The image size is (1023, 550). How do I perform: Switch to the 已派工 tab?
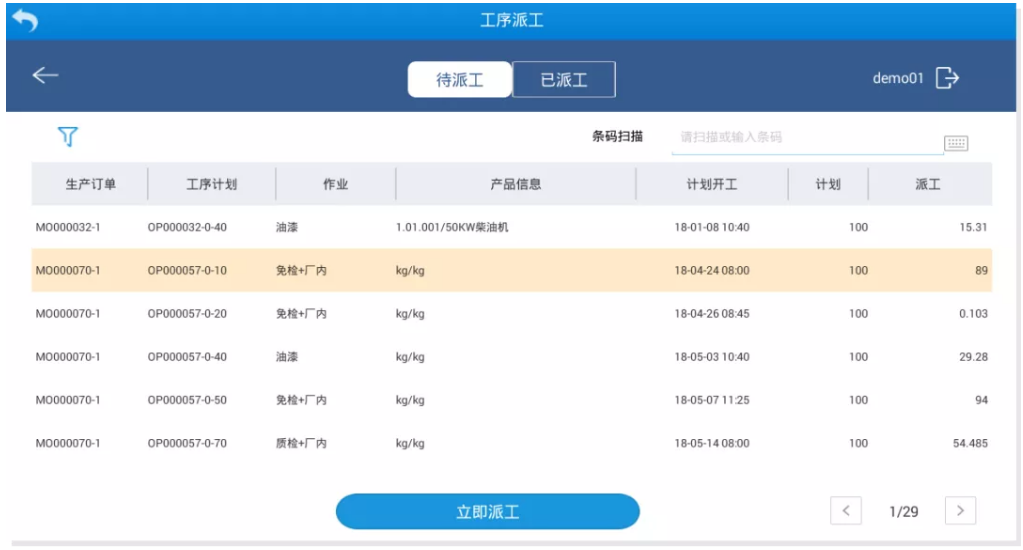coord(564,80)
